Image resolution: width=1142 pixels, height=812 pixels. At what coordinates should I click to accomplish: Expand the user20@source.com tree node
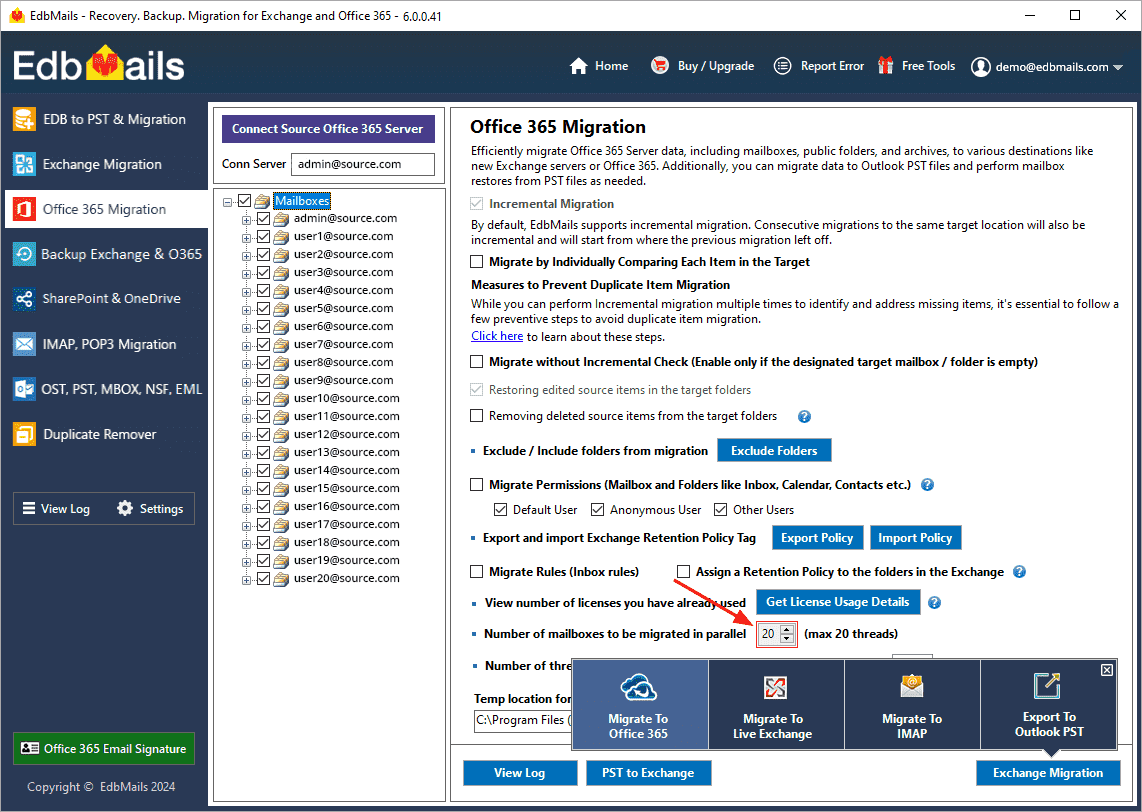(x=246, y=580)
